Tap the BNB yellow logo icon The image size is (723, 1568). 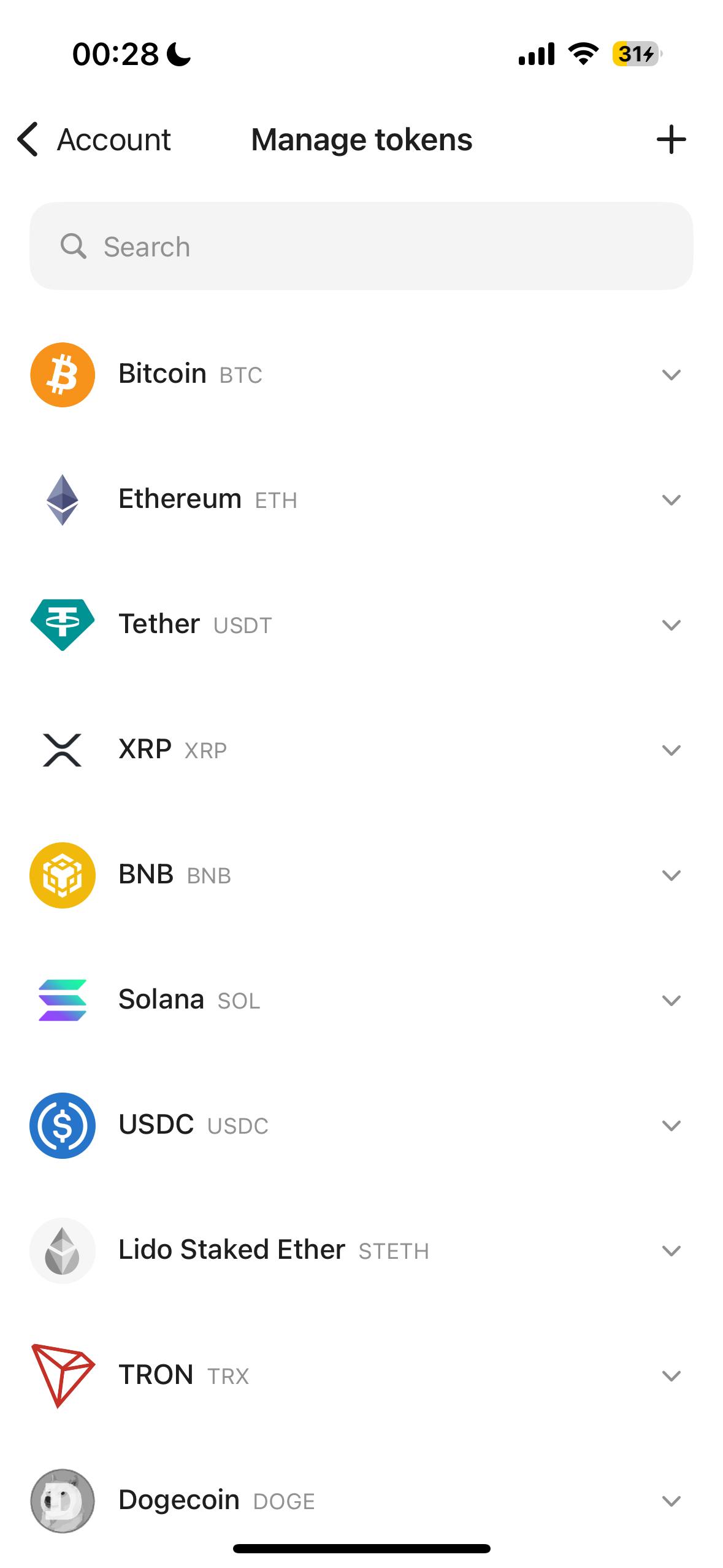(x=63, y=875)
